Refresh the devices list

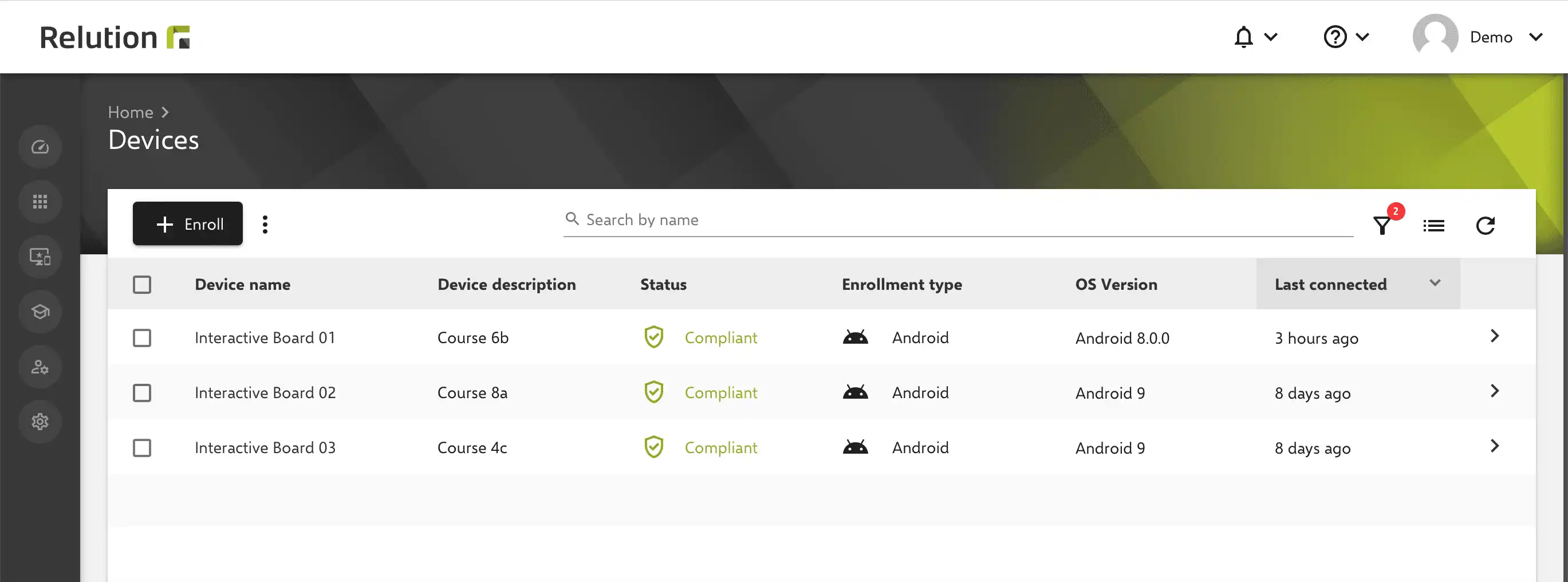1485,226
